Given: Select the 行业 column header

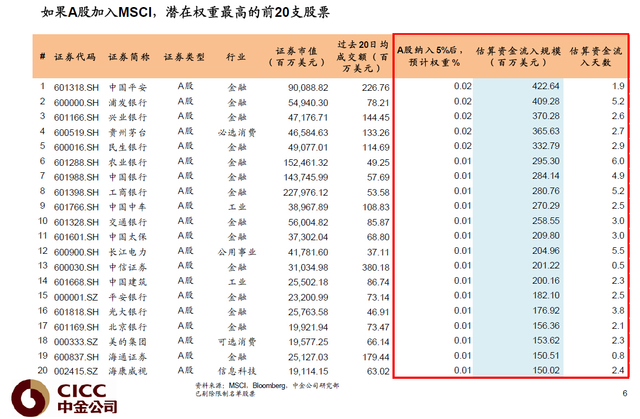Looking at the screenshot, I should (236, 57).
